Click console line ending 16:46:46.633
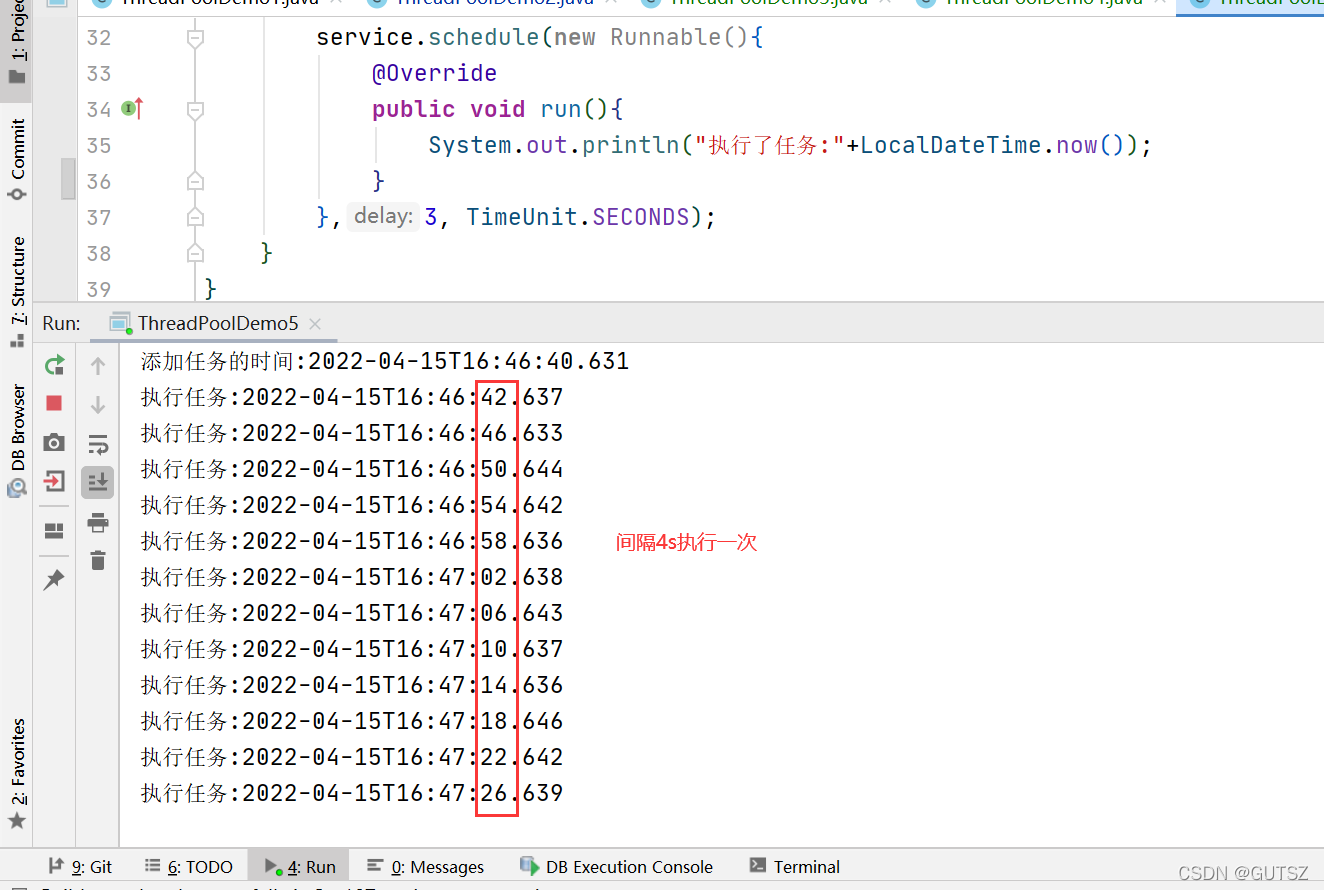Viewport: 1324px width, 890px height. pos(352,433)
